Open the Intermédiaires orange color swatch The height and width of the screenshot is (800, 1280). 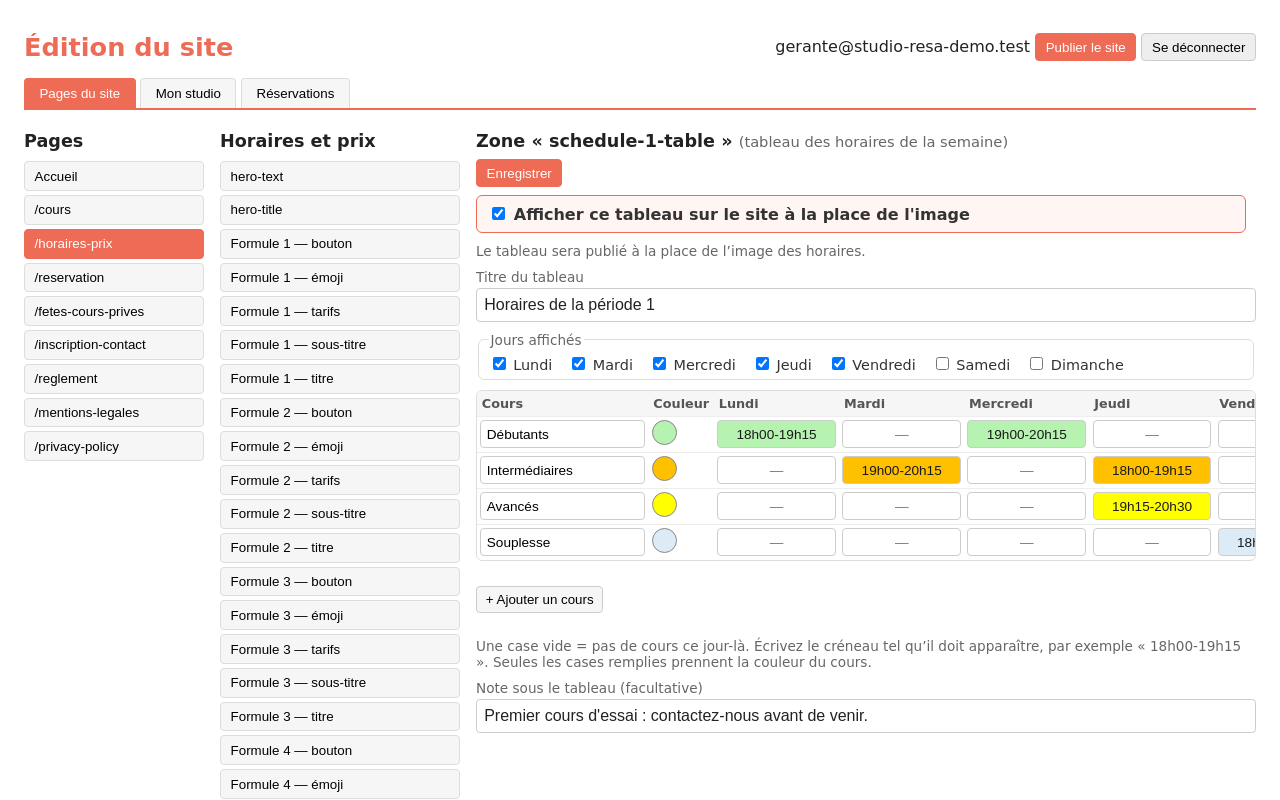[x=664, y=469]
